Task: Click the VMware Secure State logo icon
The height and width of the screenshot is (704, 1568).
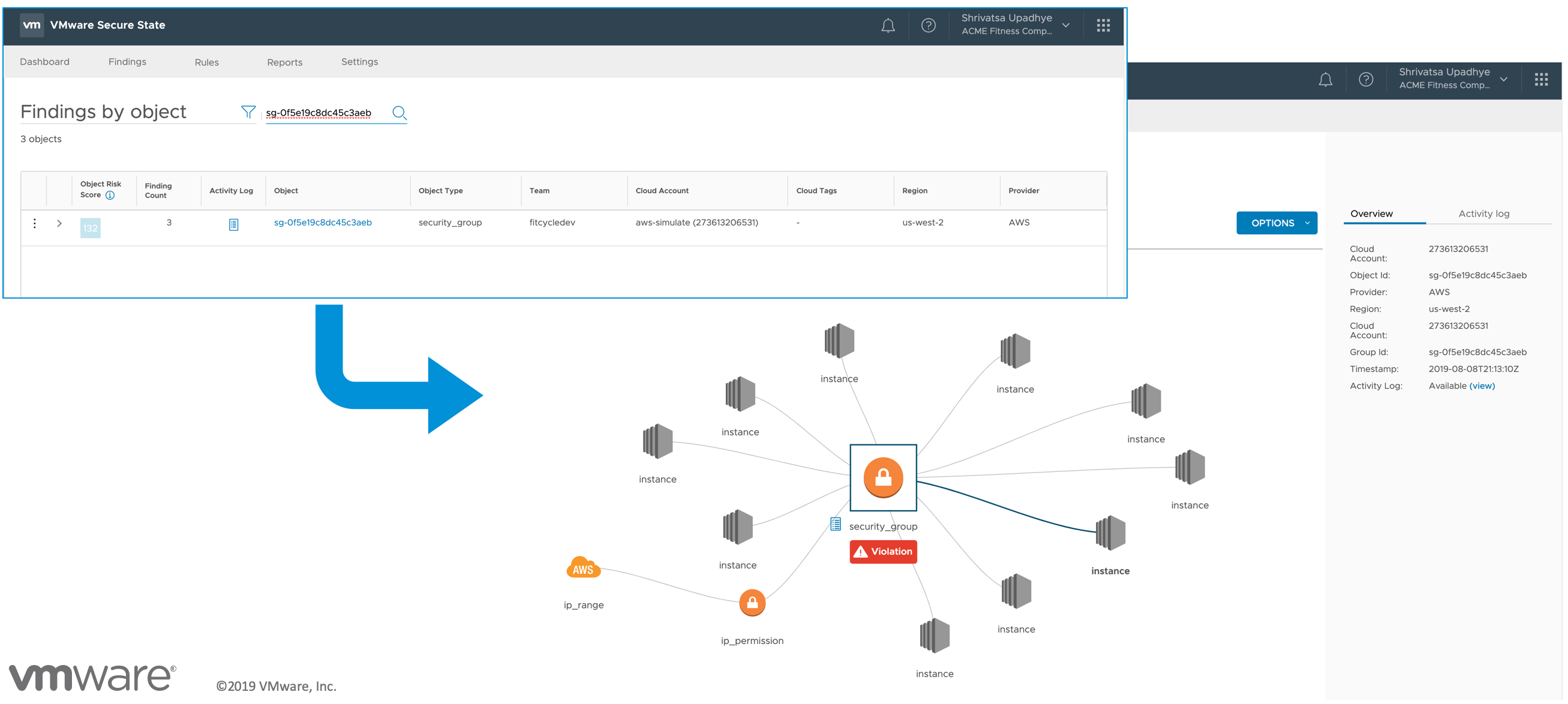Action: coord(32,25)
